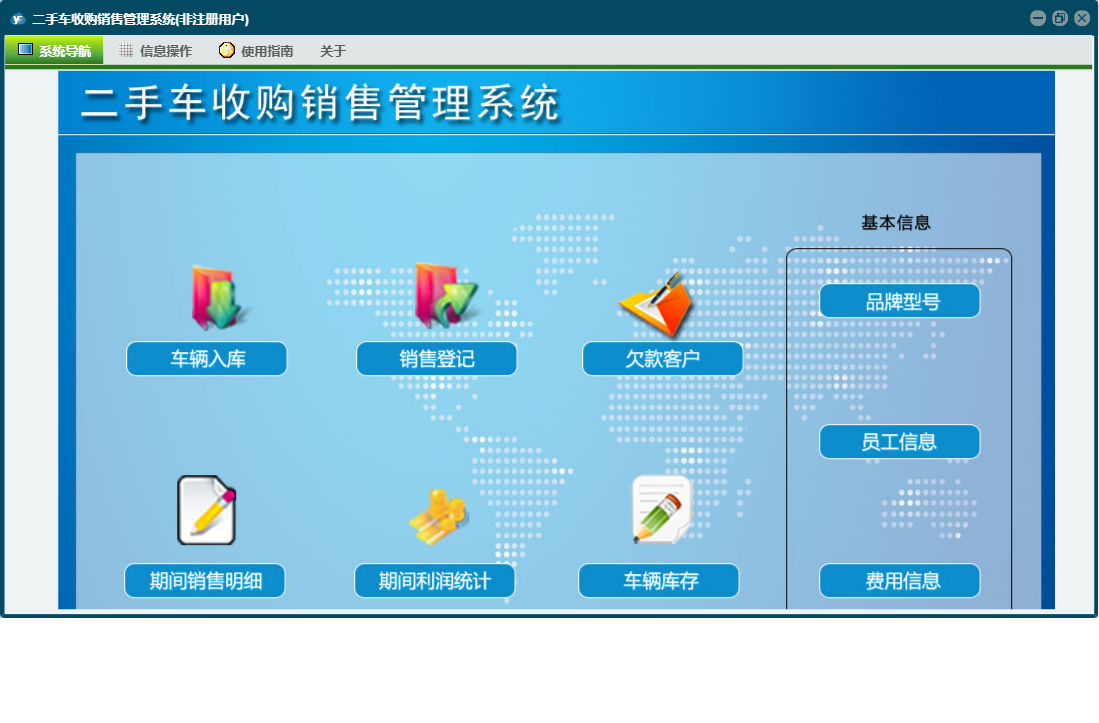Click the vehicle inventory notepad icon

click(662, 509)
